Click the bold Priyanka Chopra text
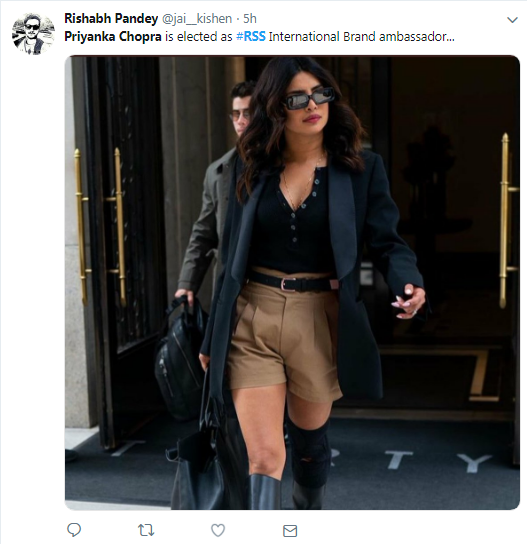The height and width of the screenshot is (544, 527). pyautogui.click(x=113, y=37)
